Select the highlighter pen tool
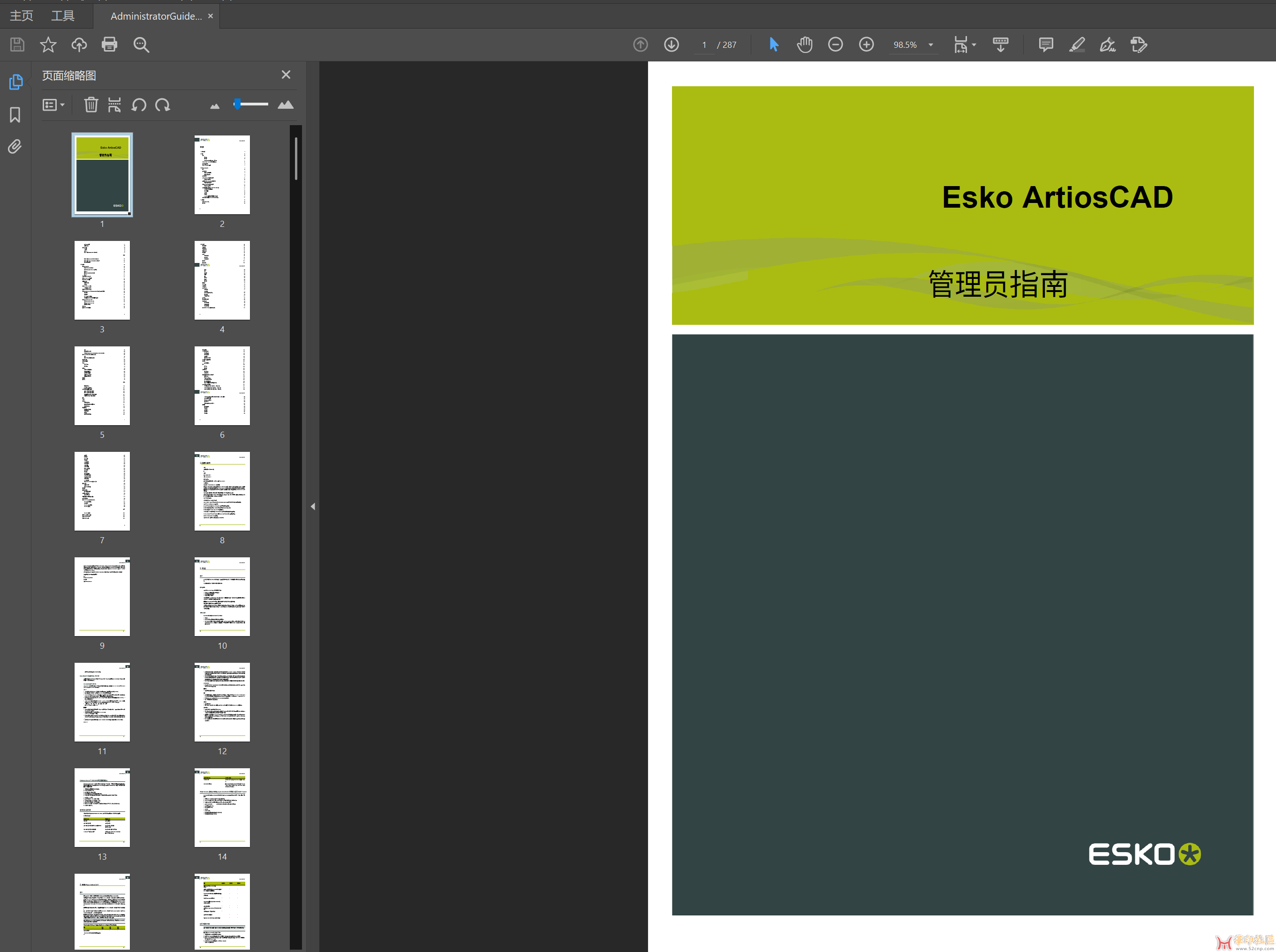 pos(1077,45)
